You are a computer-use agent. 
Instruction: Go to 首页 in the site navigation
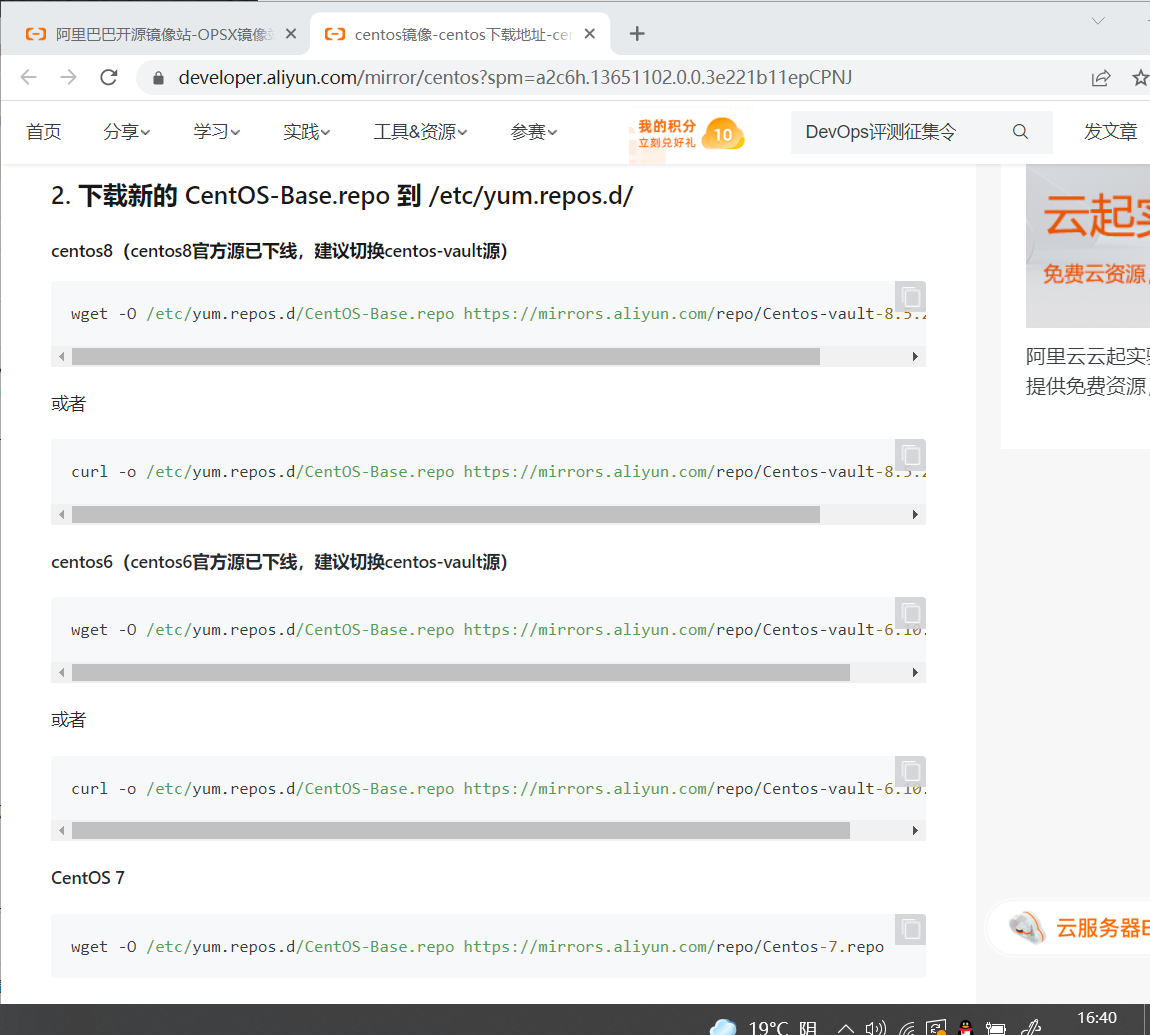[44, 132]
